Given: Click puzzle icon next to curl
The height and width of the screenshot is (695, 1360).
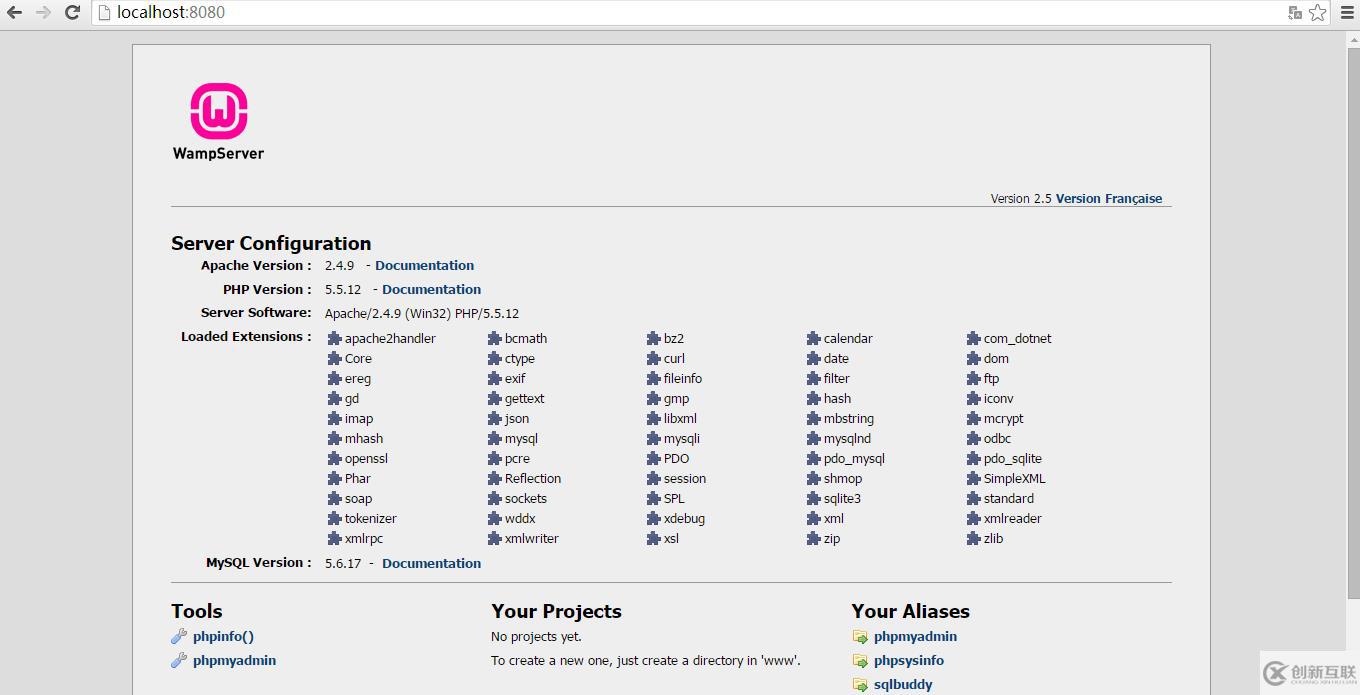Looking at the screenshot, I should click(654, 359).
